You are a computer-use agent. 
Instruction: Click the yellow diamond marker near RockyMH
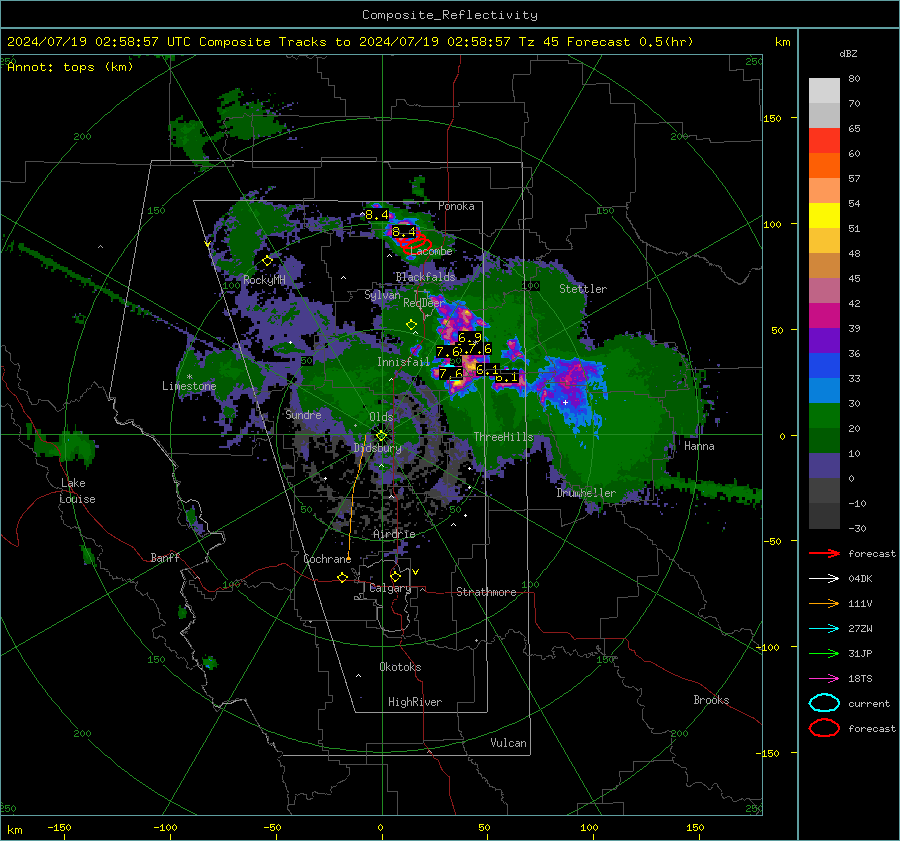tap(267, 261)
